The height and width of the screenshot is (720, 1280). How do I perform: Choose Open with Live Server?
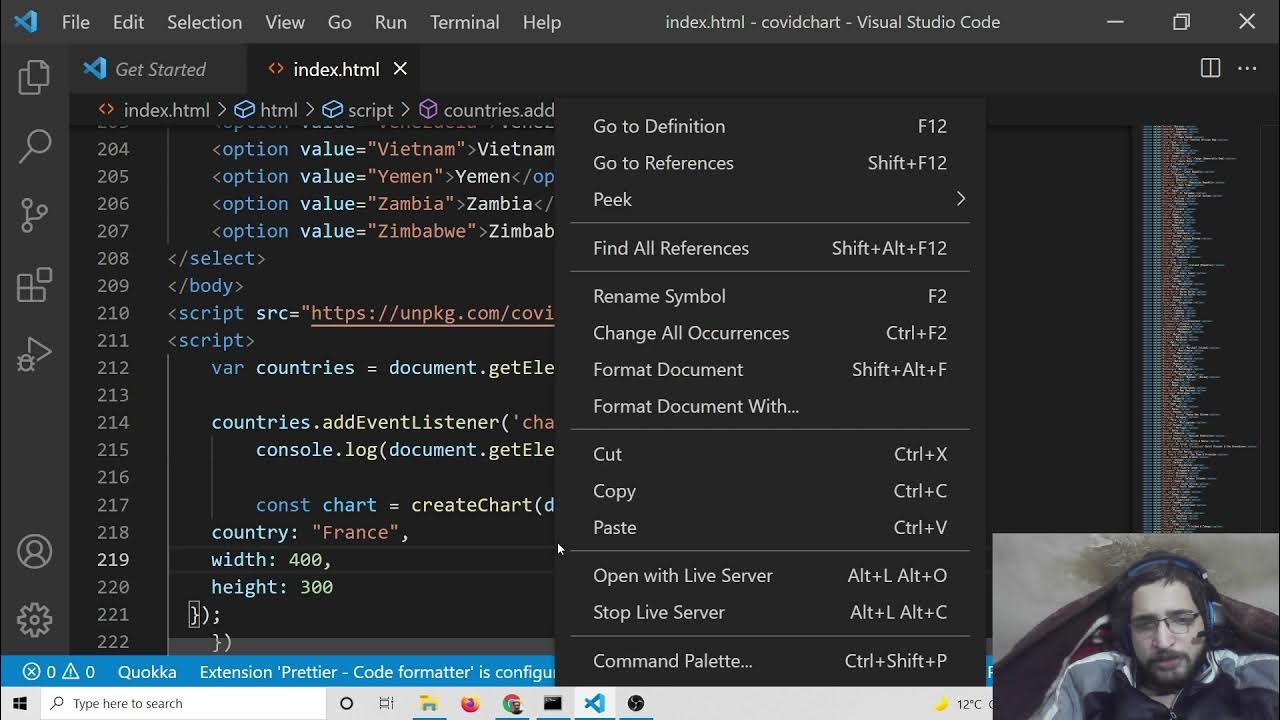pos(683,575)
